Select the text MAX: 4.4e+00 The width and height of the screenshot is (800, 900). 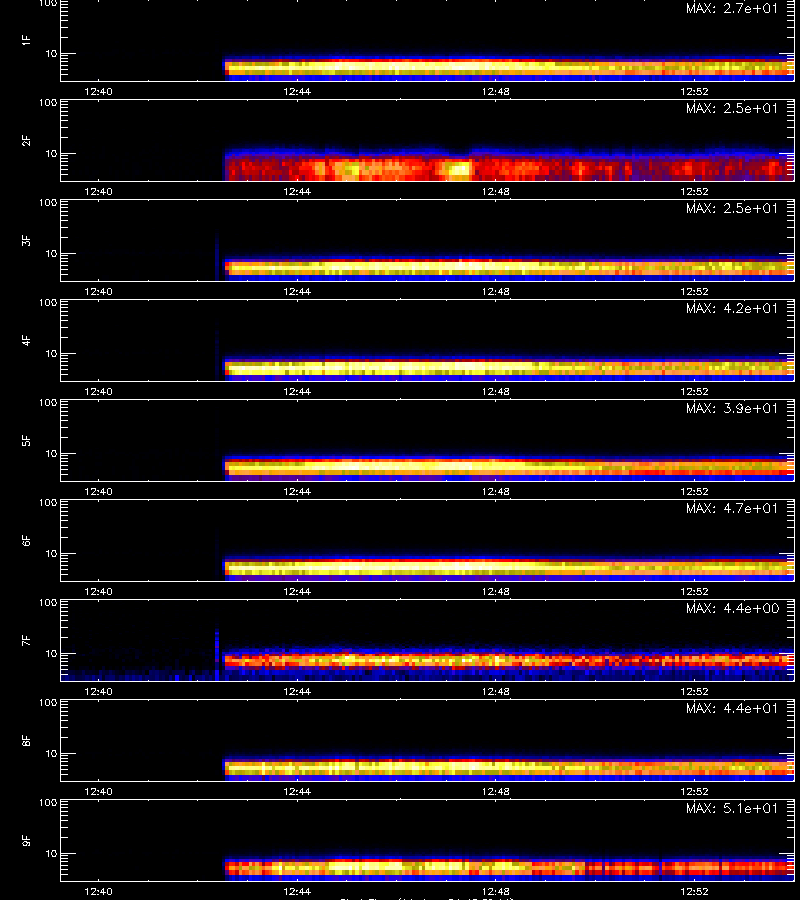click(x=733, y=608)
